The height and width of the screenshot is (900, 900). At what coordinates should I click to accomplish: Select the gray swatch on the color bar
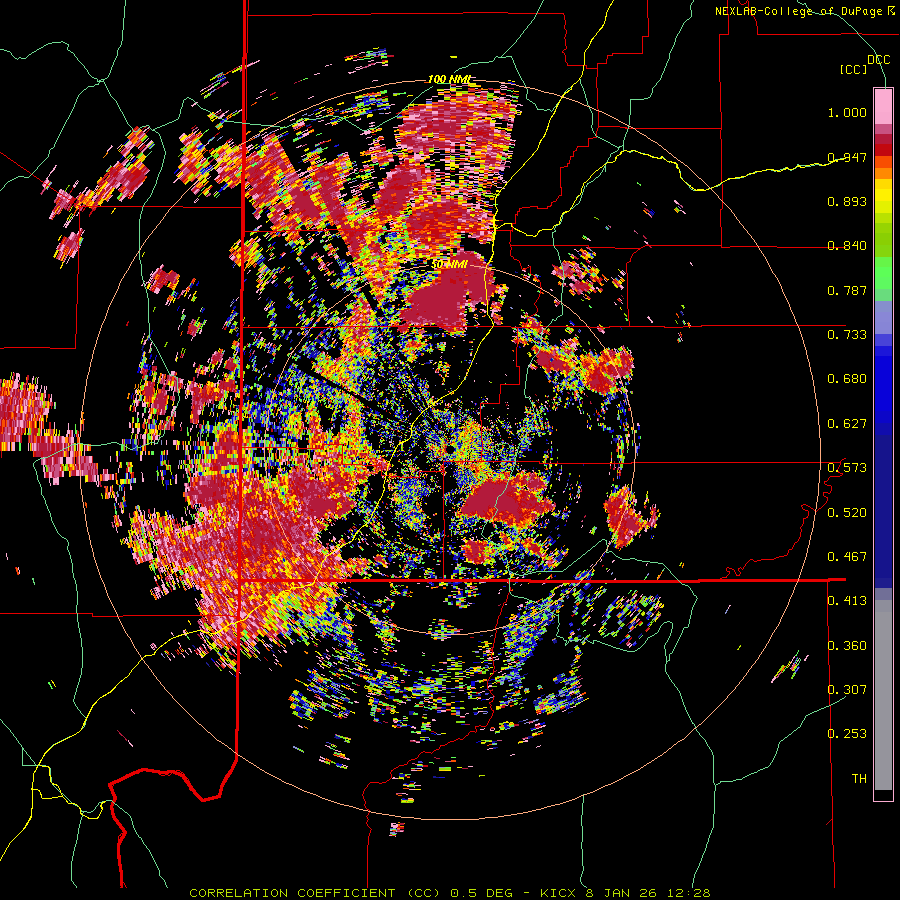(883, 695)
